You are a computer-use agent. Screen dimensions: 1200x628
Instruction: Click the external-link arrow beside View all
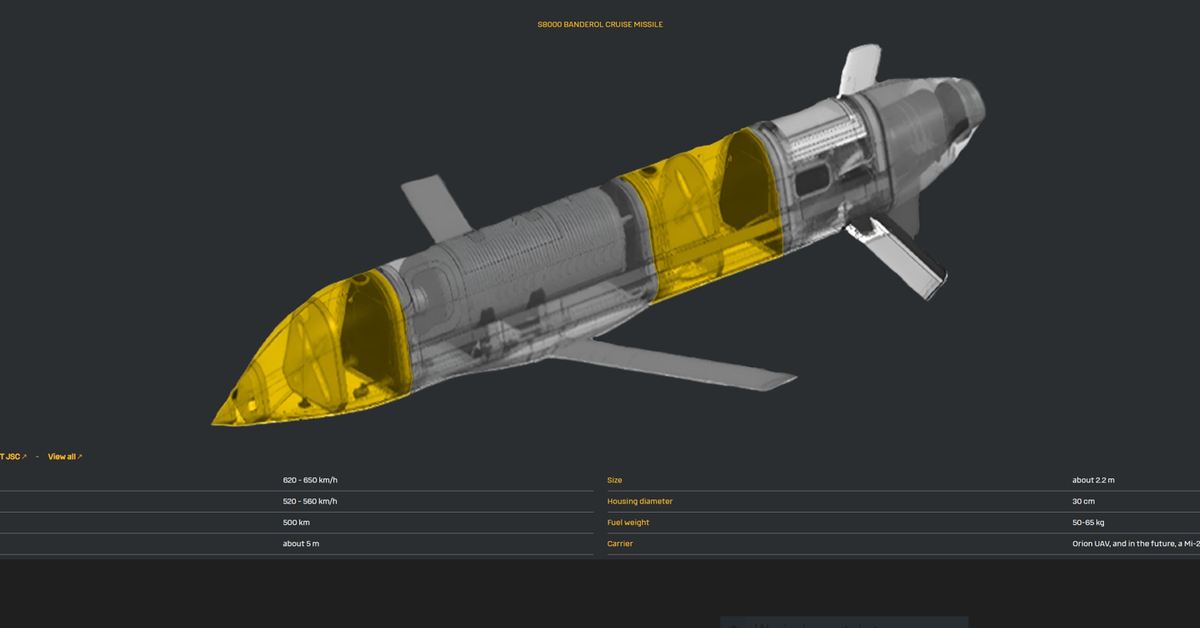coord(79,456)
